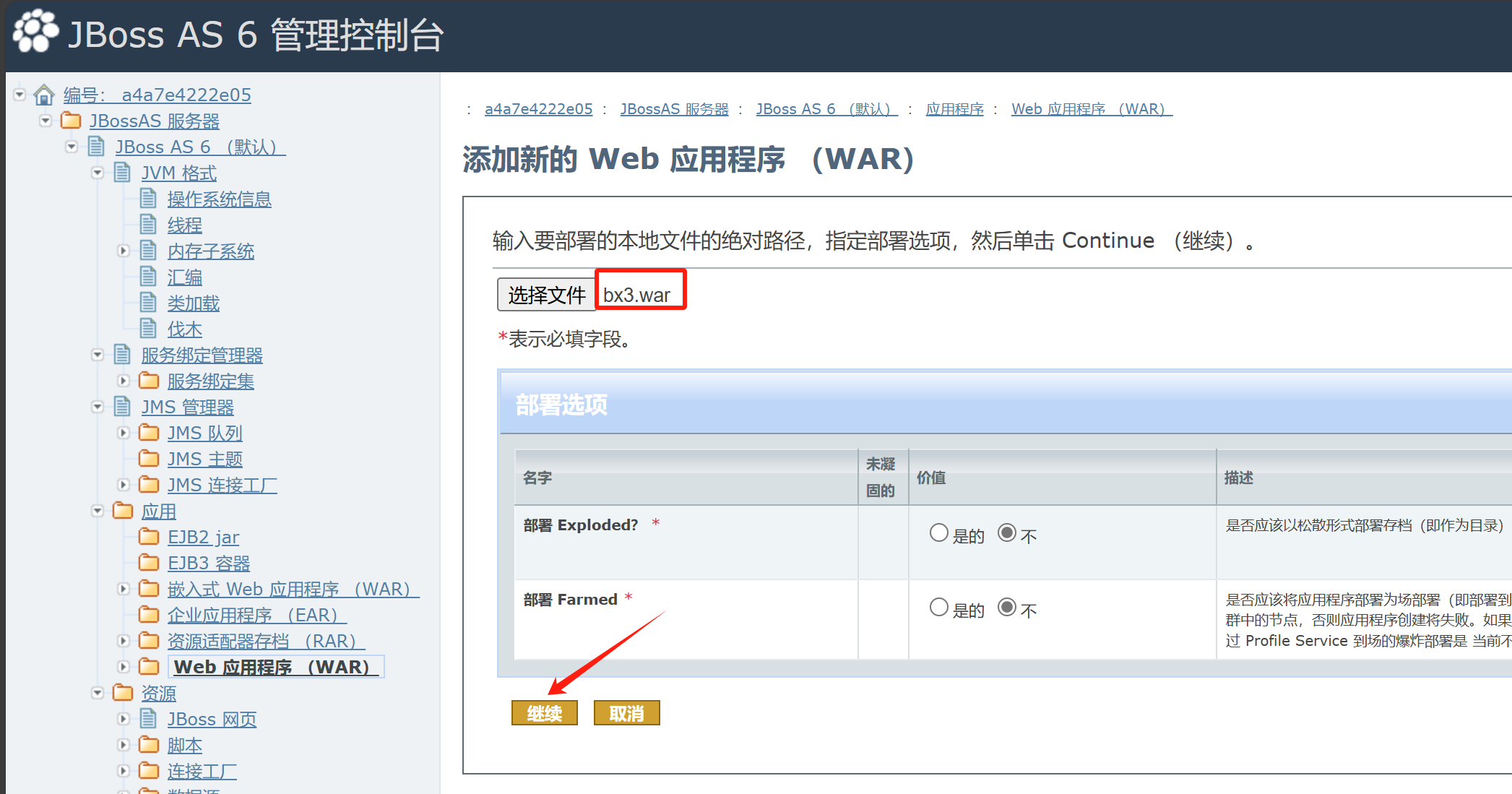Click document icon beside 操作系统信息
Screen dimensions: 1512x794
148,198
